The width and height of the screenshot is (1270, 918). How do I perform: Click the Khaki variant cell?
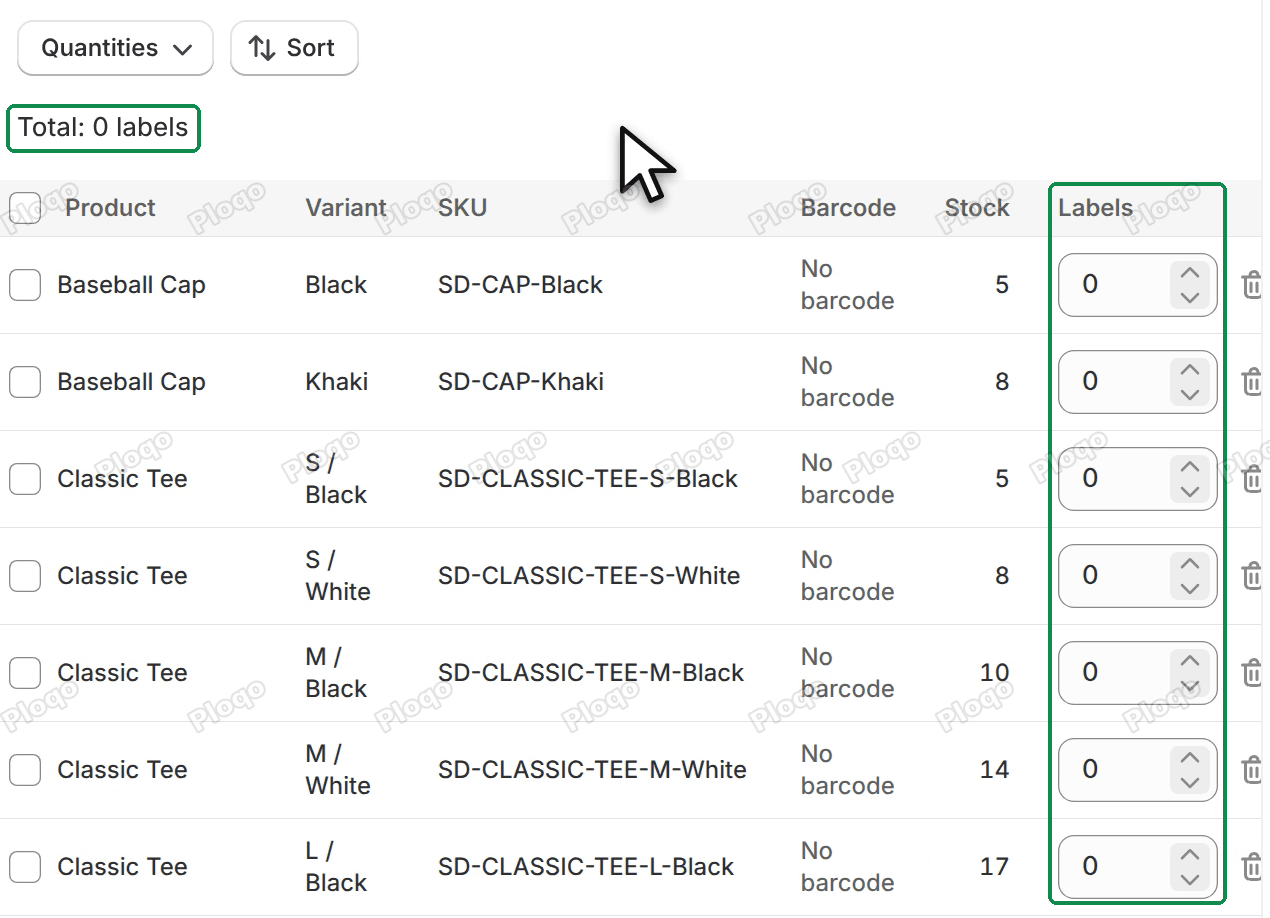337,382
